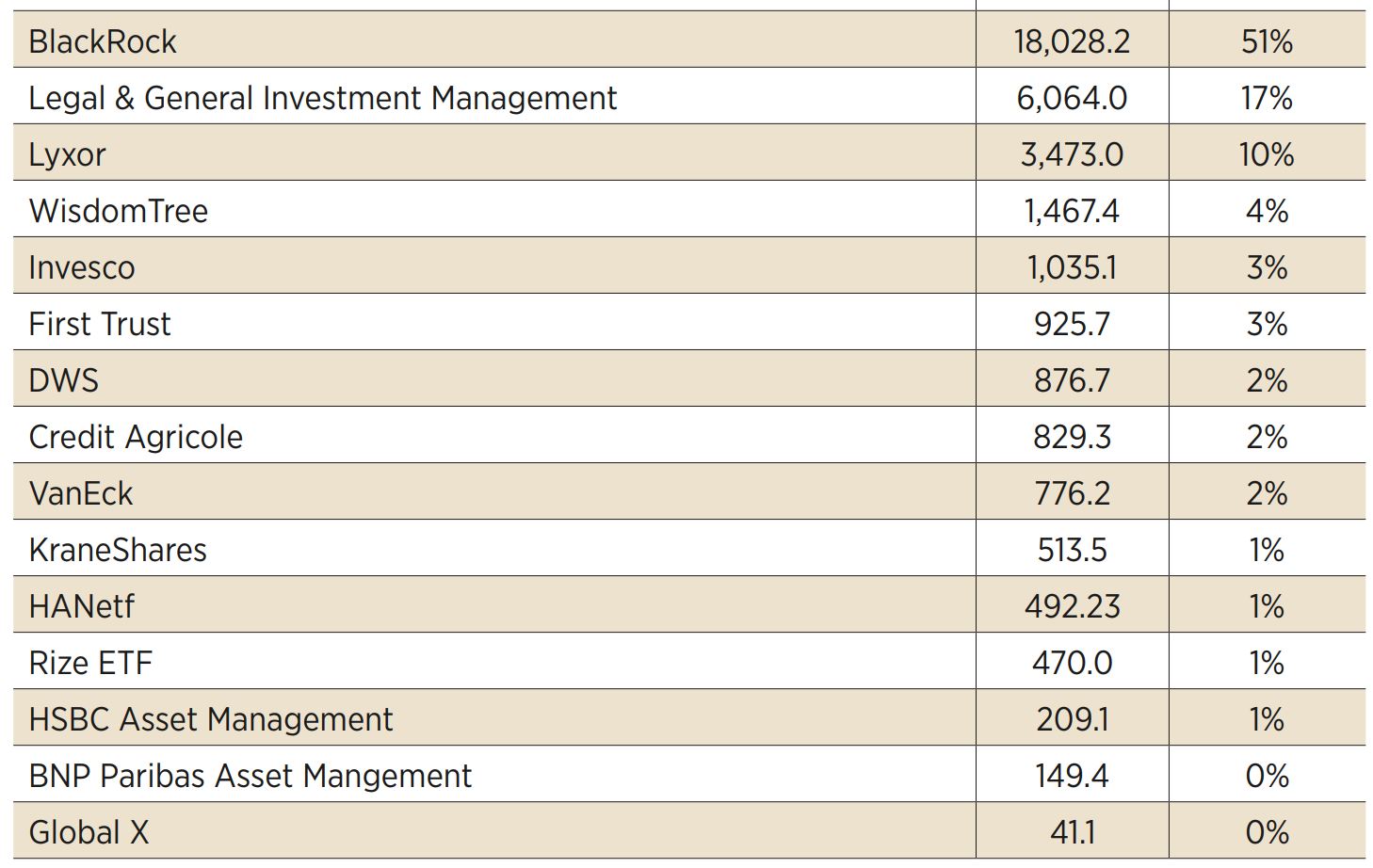Click the HSBC Asset Management label
The height and width of the screenshot is (868, 1373).
point(211,719)
